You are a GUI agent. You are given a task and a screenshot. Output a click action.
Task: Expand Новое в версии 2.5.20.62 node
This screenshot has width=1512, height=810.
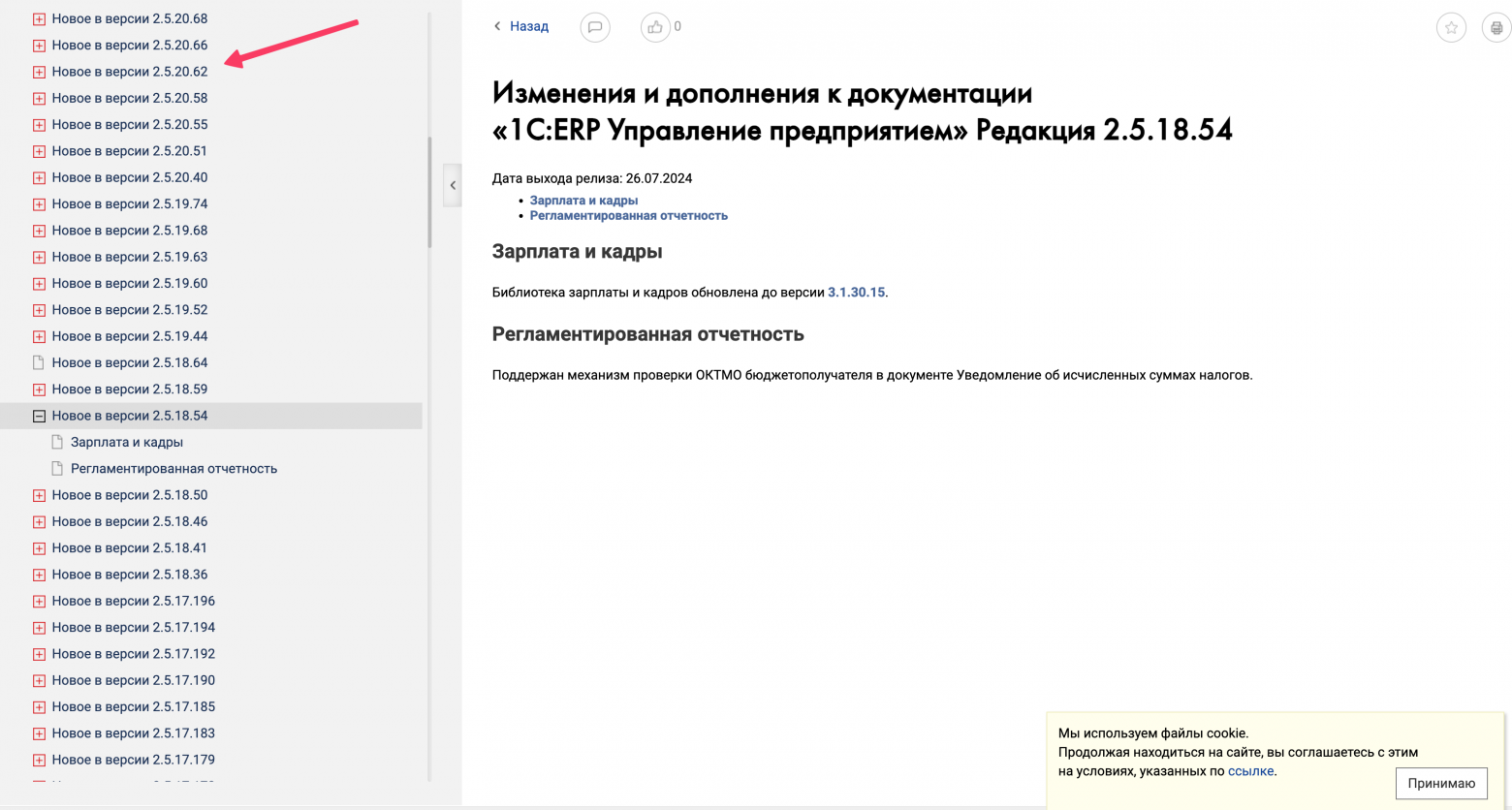[39, 72]
